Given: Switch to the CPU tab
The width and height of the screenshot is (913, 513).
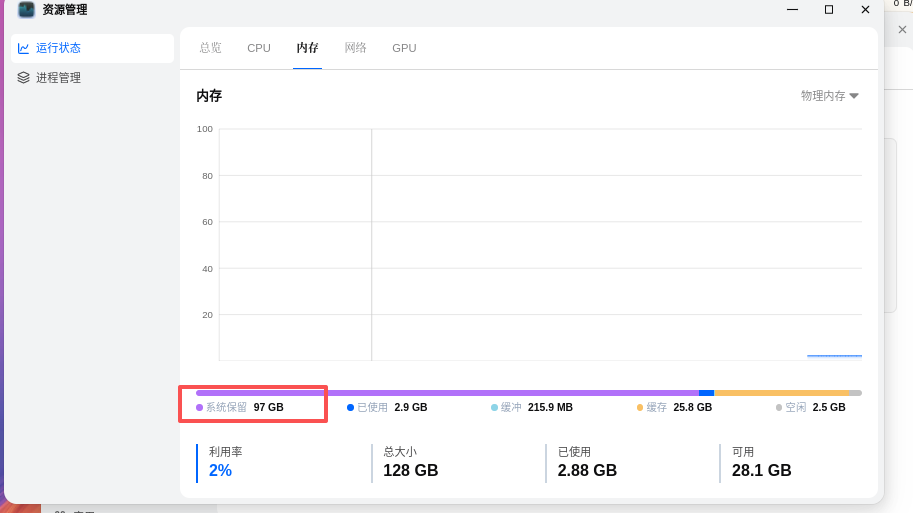Looking at the screenshot, I should click(259, 48).
